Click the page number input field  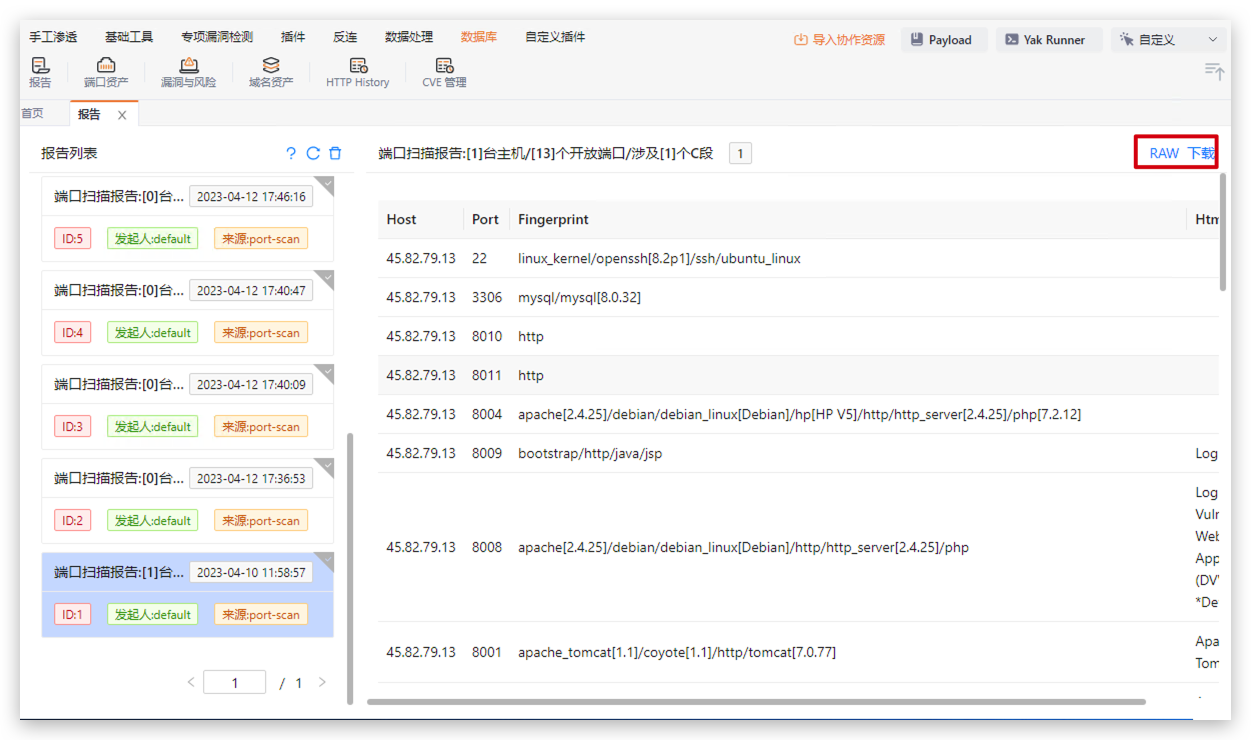pos(234,683)
